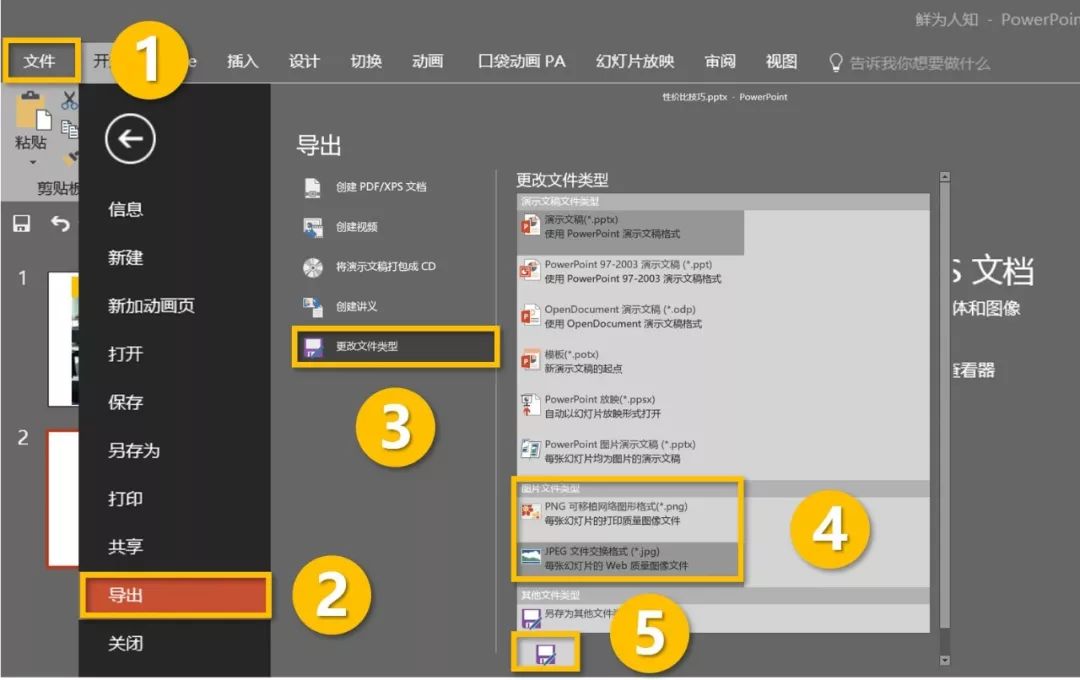Open the 文件 menu
1080x680 pixels.
point(41,60)
